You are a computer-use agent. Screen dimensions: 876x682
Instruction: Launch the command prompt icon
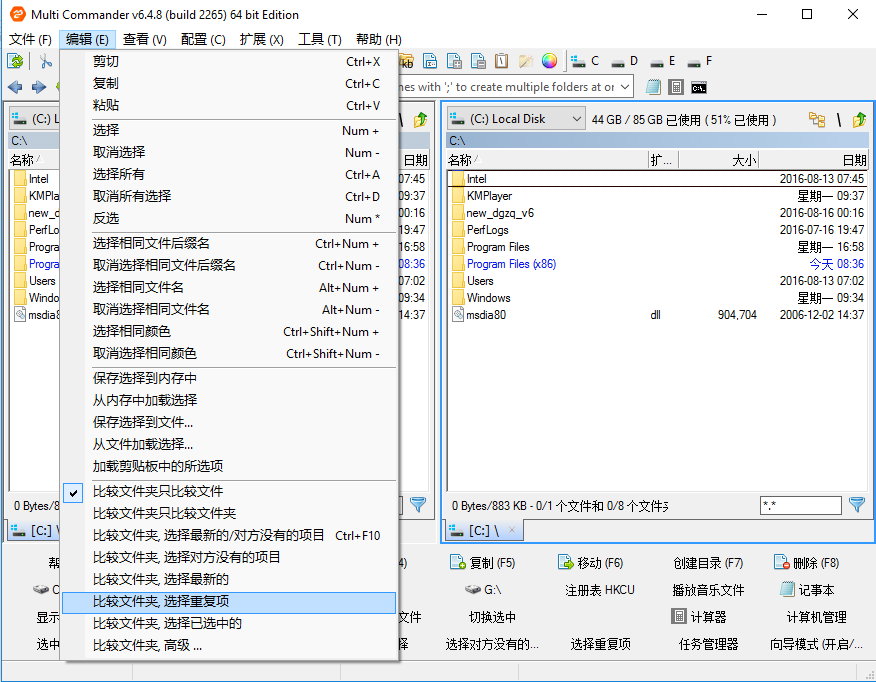pyautogui.click(x=699, y=88)
